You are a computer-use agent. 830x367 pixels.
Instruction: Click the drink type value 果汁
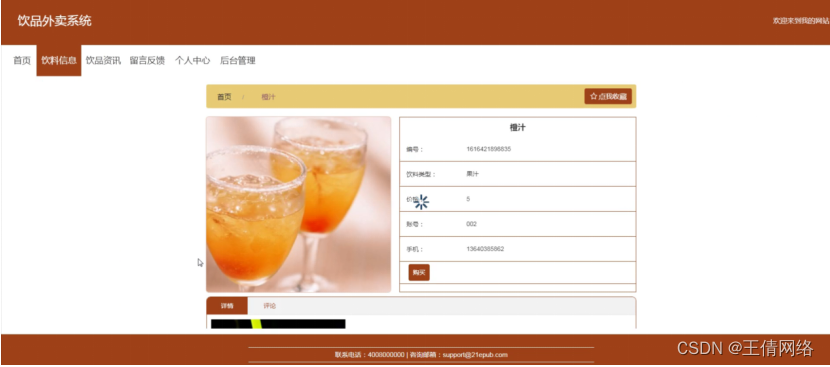pyautogui.click(x=472, y=174)
